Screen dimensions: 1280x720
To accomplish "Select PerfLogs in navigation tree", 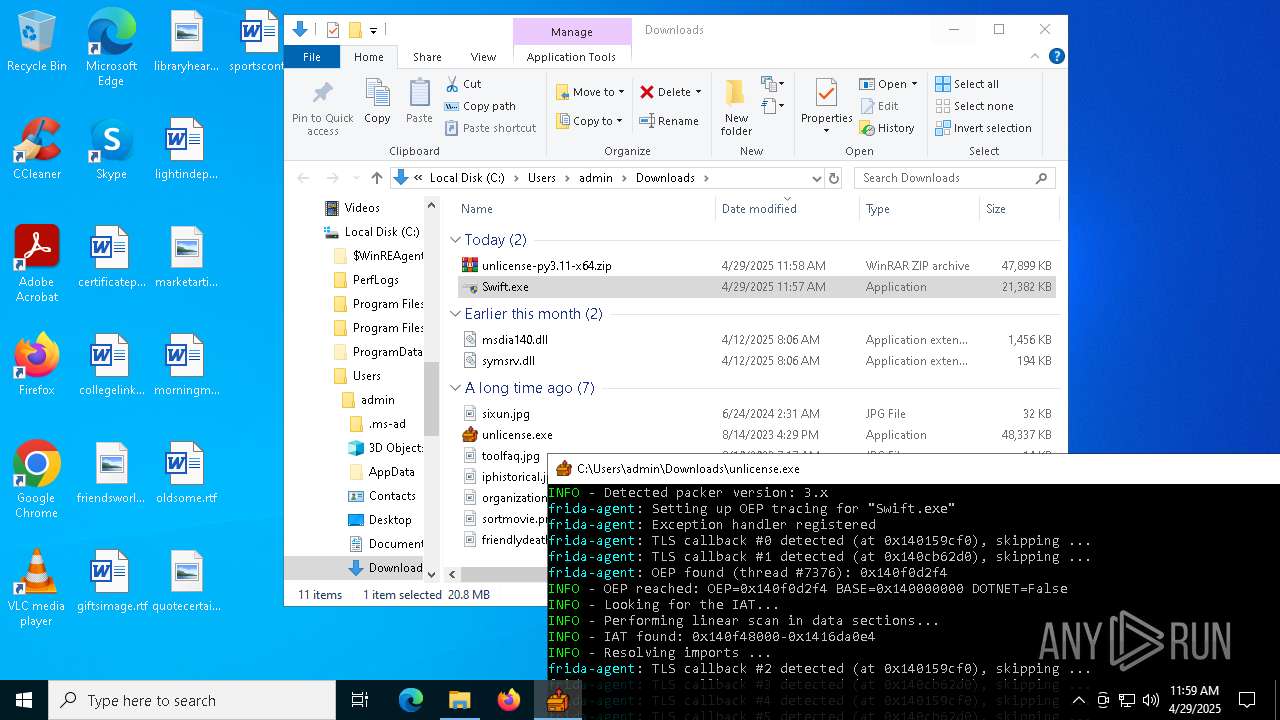I will (375, 280).
